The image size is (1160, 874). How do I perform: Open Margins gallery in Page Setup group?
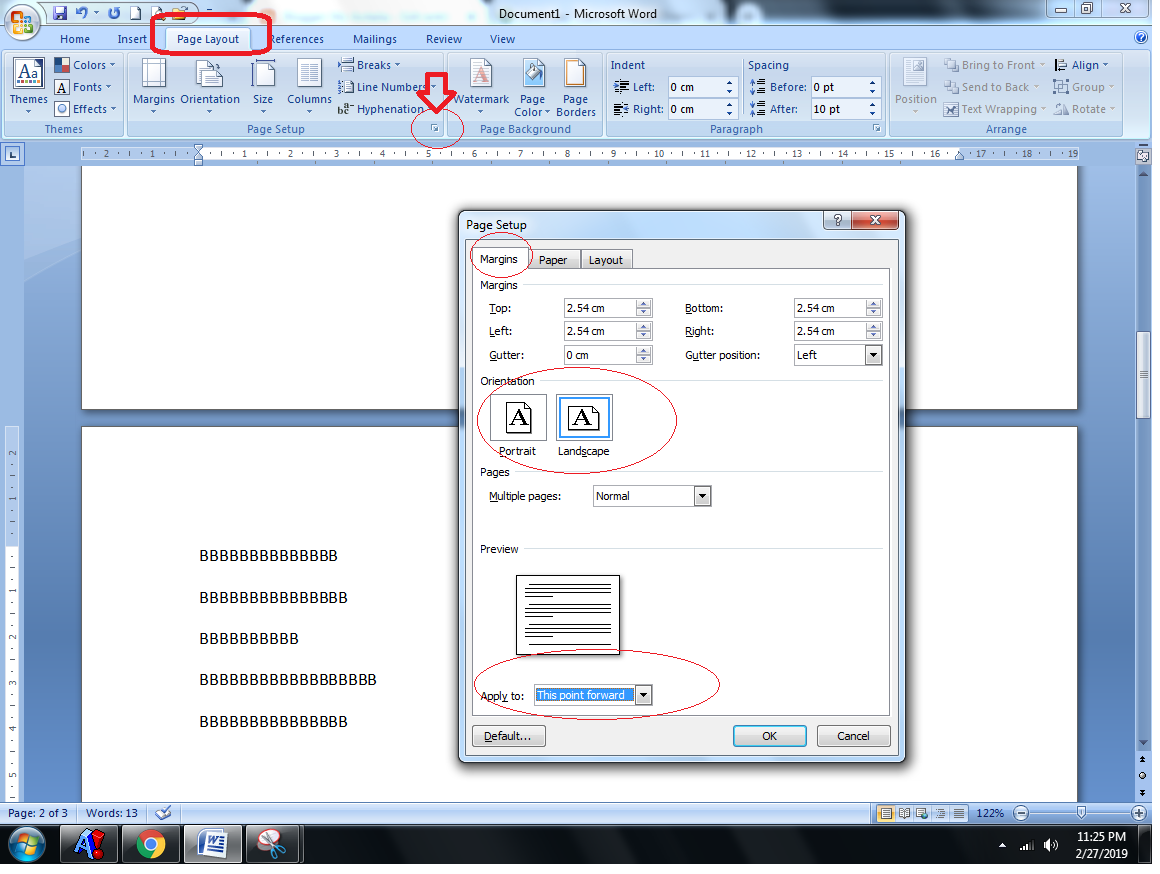click(154, 87)
